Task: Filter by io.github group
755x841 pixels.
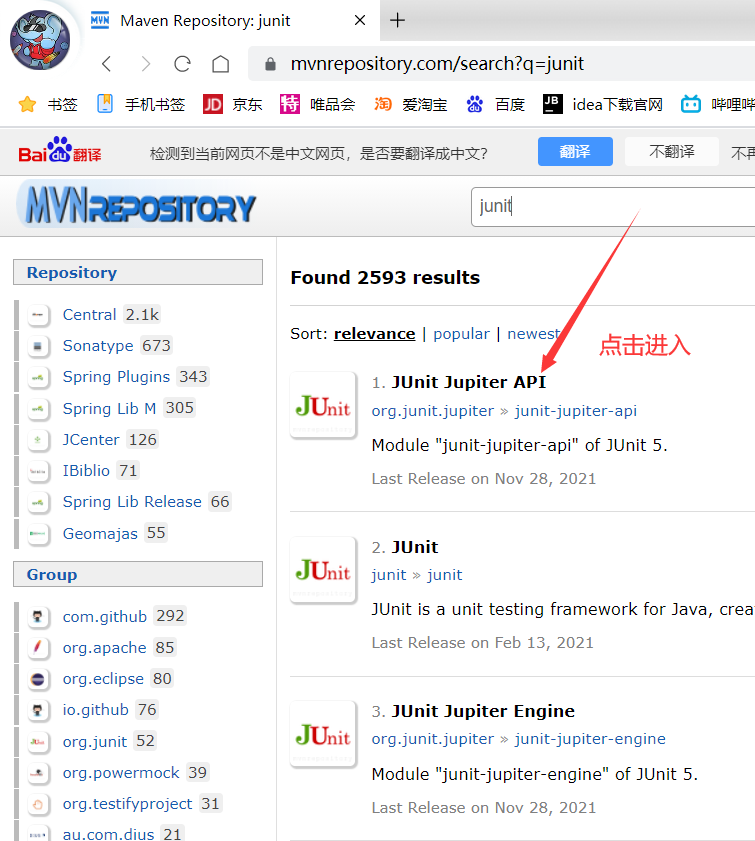Action: click(x=95, y=710)
